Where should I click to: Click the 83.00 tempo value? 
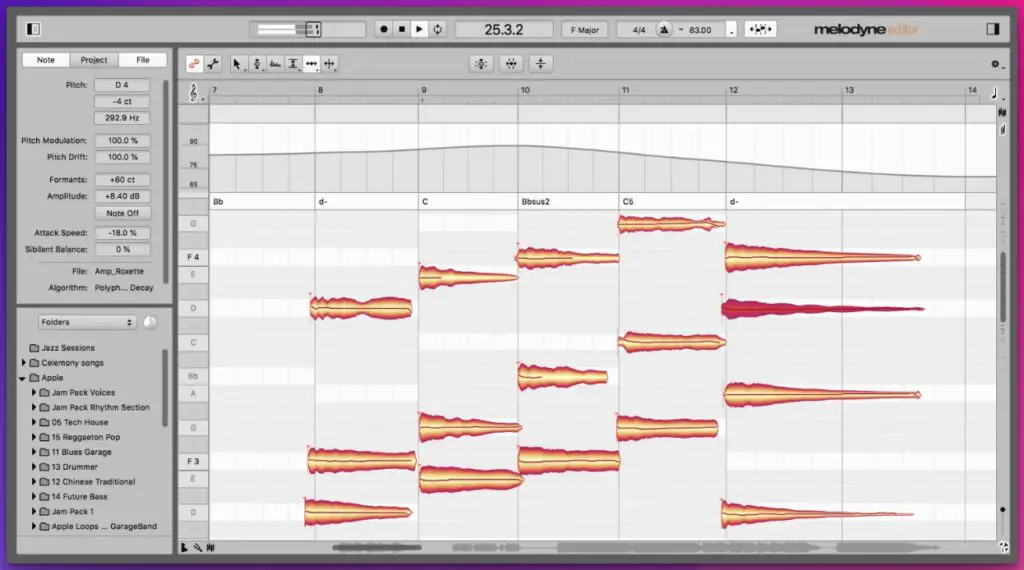700,30
